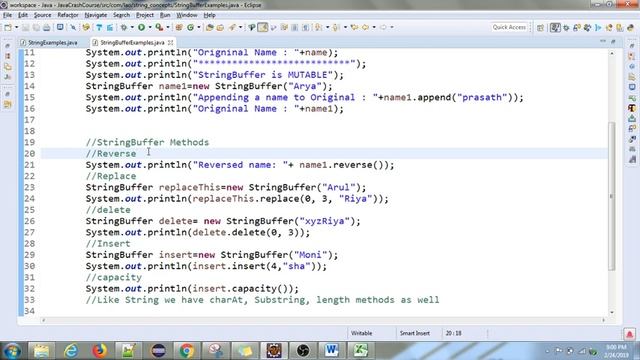Open the Project menu
Viewport: 640px width, 360px height.
tap(145, 15)
